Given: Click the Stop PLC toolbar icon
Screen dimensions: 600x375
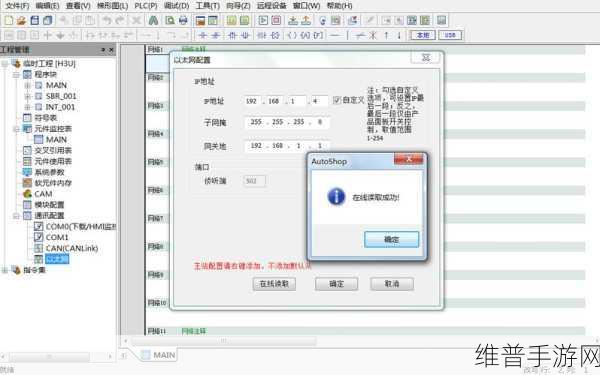Looking at the screenshot, I should point(276,20).
